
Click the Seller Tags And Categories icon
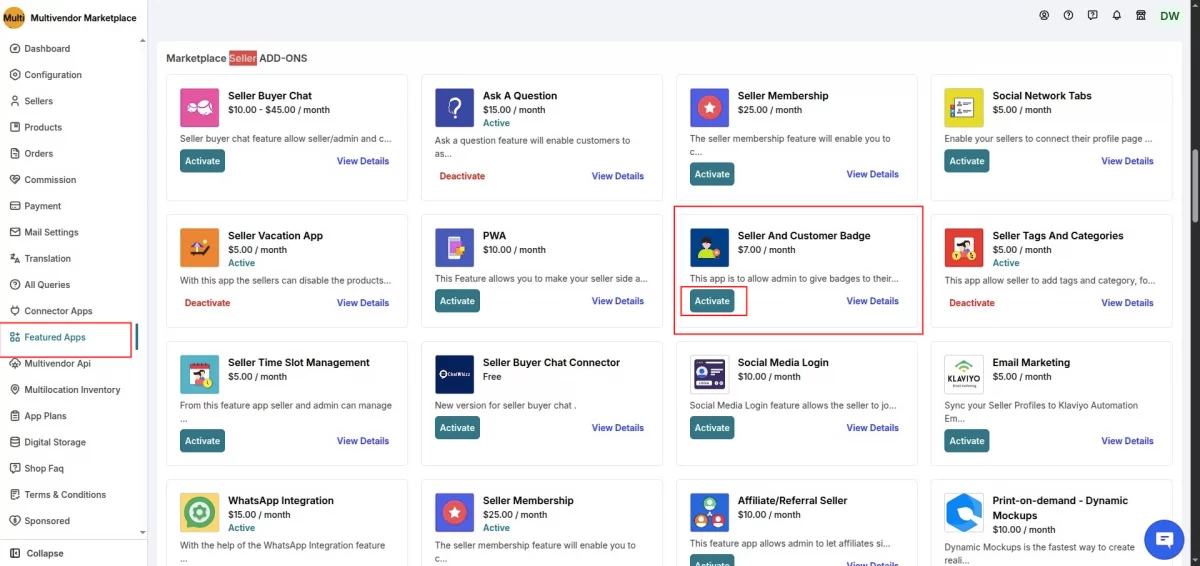[964, 247]
